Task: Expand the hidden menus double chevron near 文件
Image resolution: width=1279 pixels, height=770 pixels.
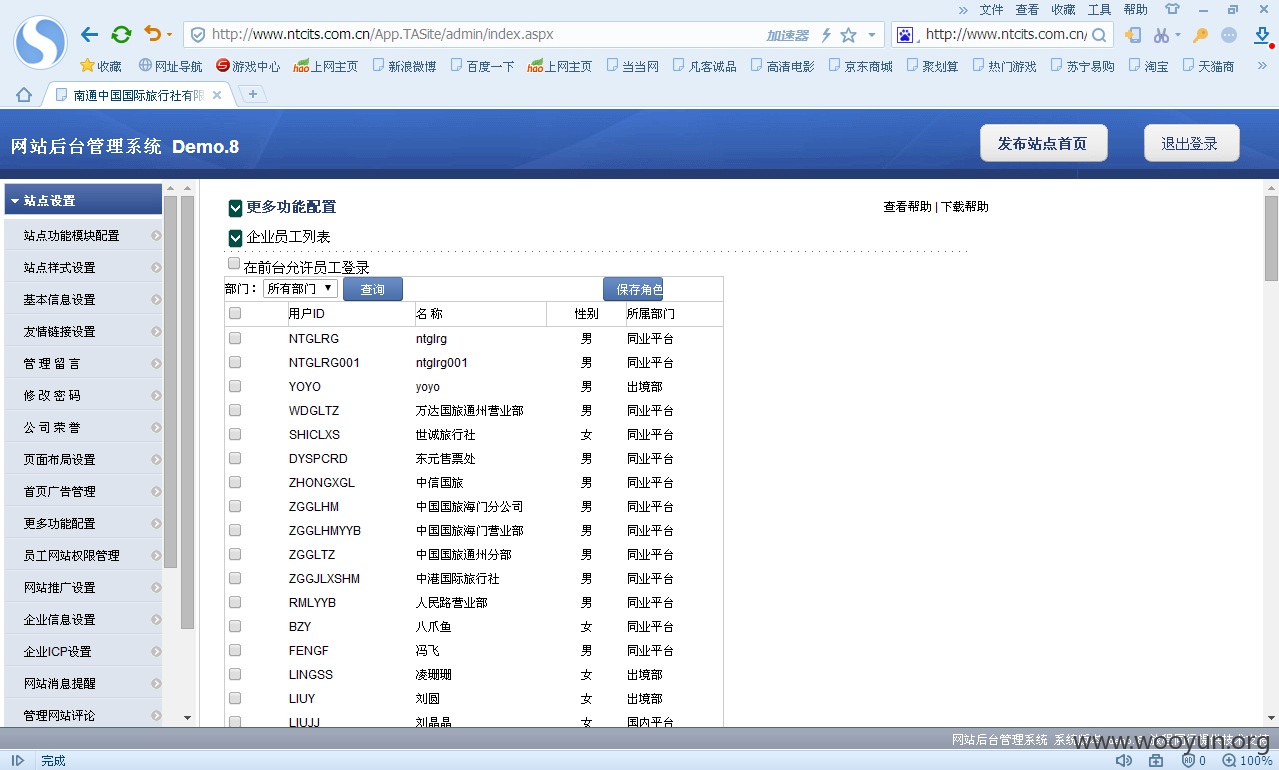Action: [x=963, y=9]
